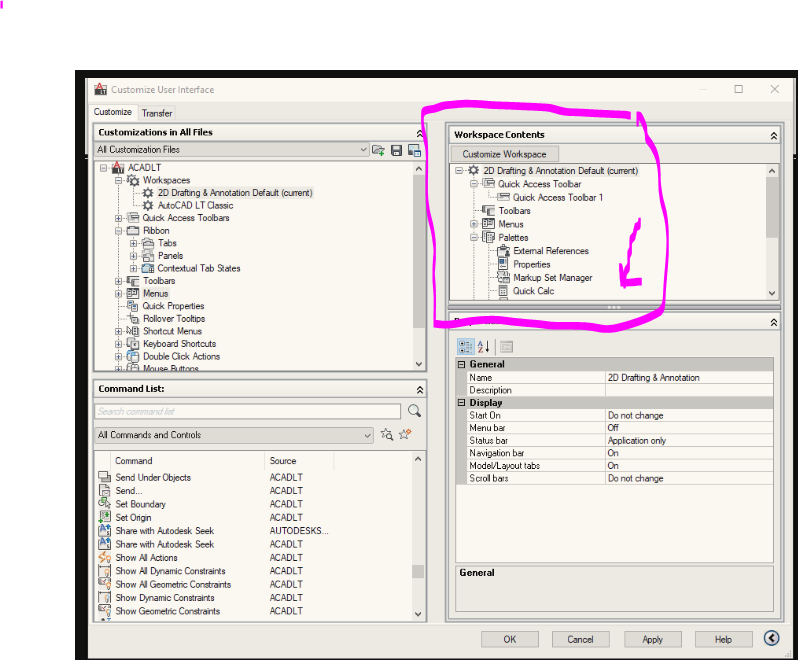Screen dimensions: 798x660
Task: Click the Show Geometric Constraints icon
Action: coord(104,611)
